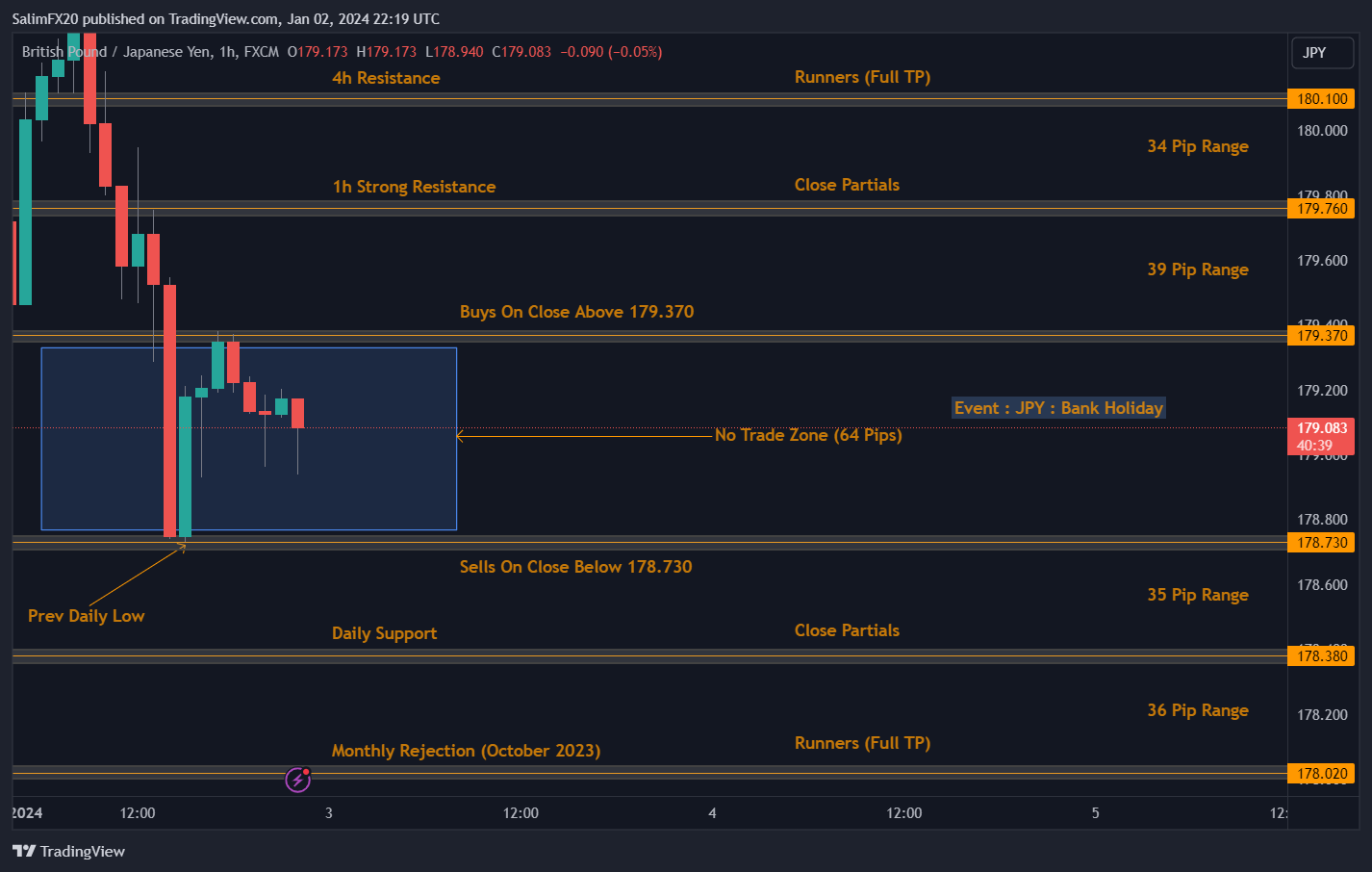Click the 179.370 orange price label
Viewport: 1372px width, 872px height.
tap(1321, 336)
